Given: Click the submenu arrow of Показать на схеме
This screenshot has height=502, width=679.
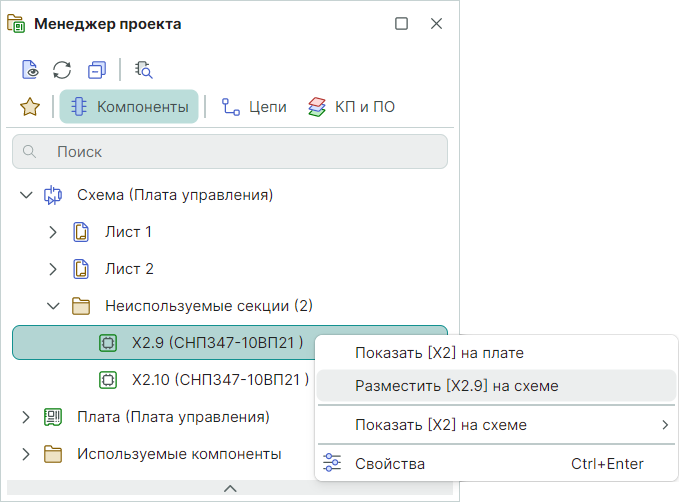Looking at the screenshot, I should (x=665, y=425).
